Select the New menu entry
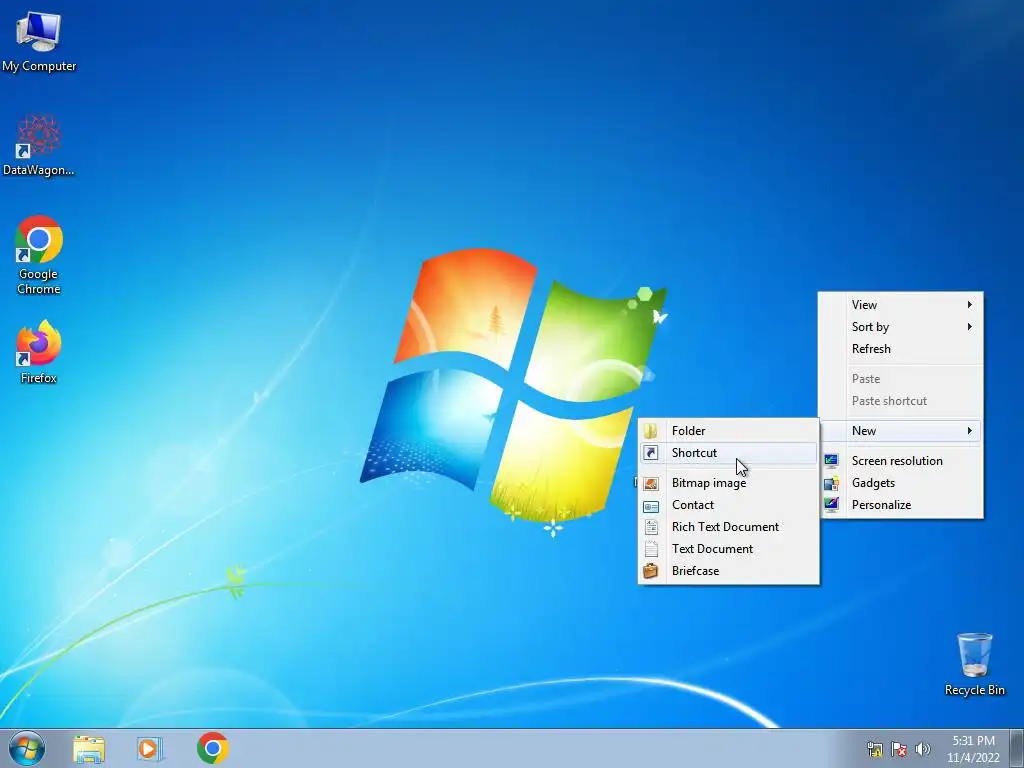Viewport: 1024px width, 768px height. point(901,430)
